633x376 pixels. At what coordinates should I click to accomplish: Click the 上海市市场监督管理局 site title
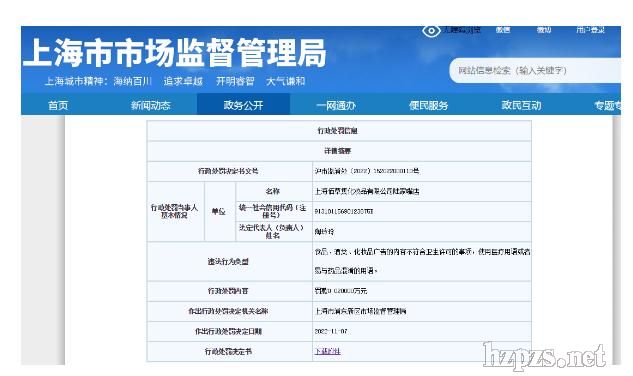point(175,53)
